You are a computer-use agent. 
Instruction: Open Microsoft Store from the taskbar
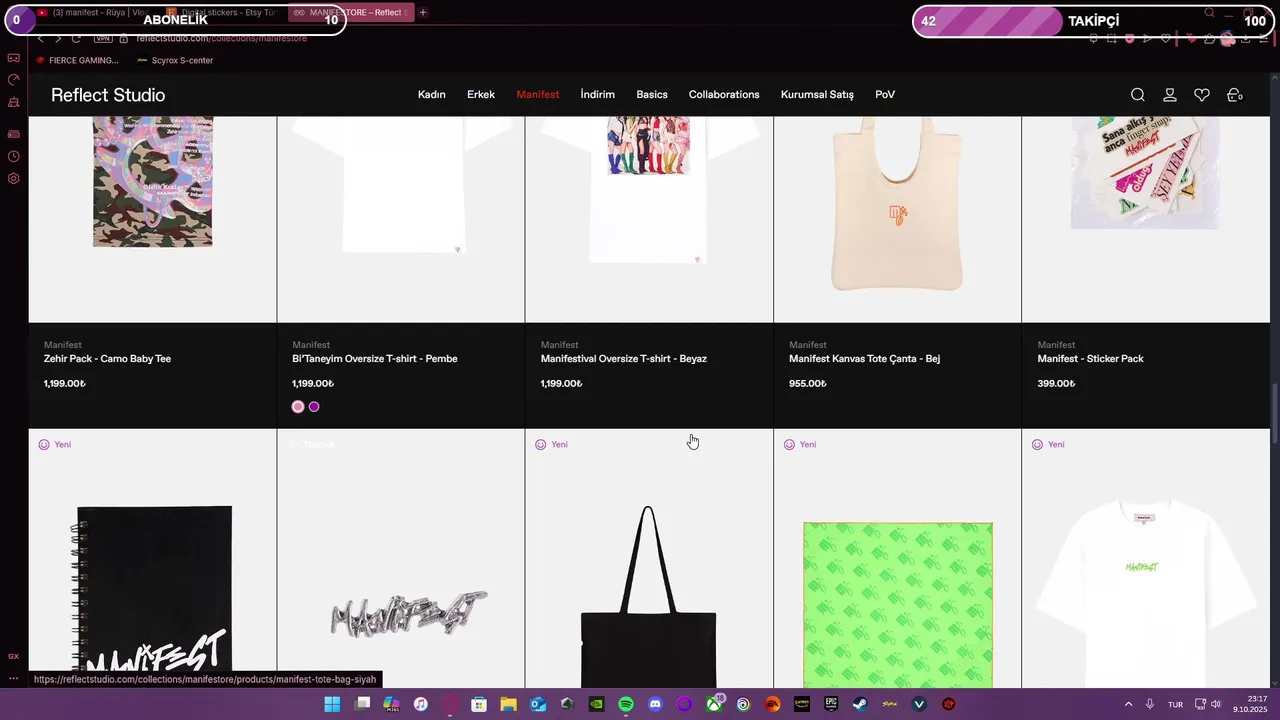[x=479, y=704]
